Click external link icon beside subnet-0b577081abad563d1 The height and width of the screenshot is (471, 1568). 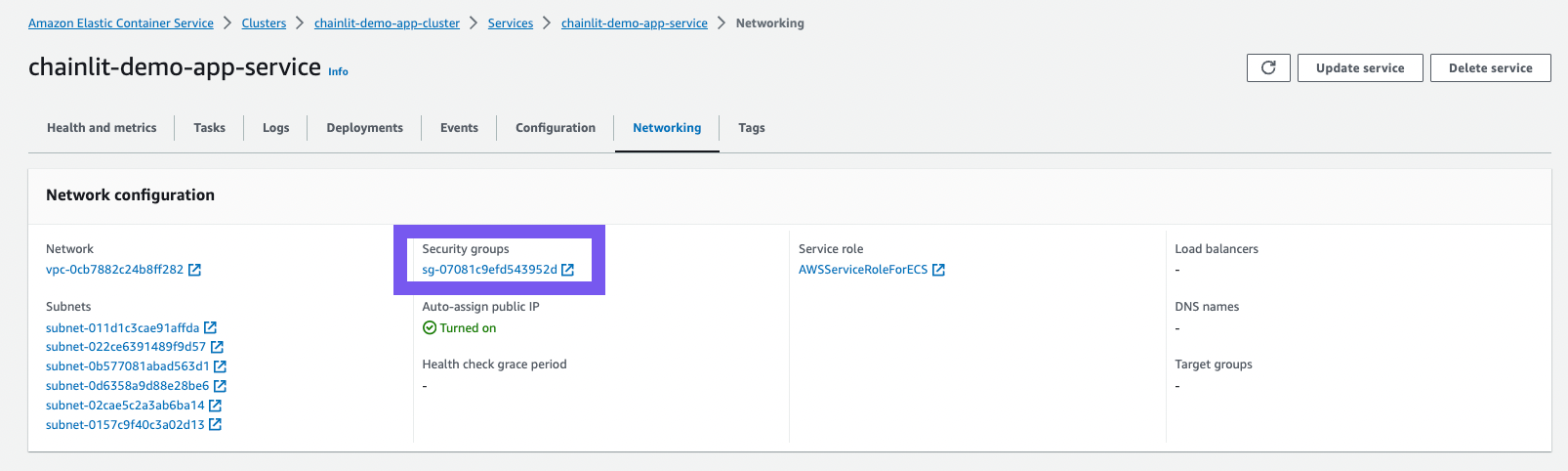coord(220,366)
